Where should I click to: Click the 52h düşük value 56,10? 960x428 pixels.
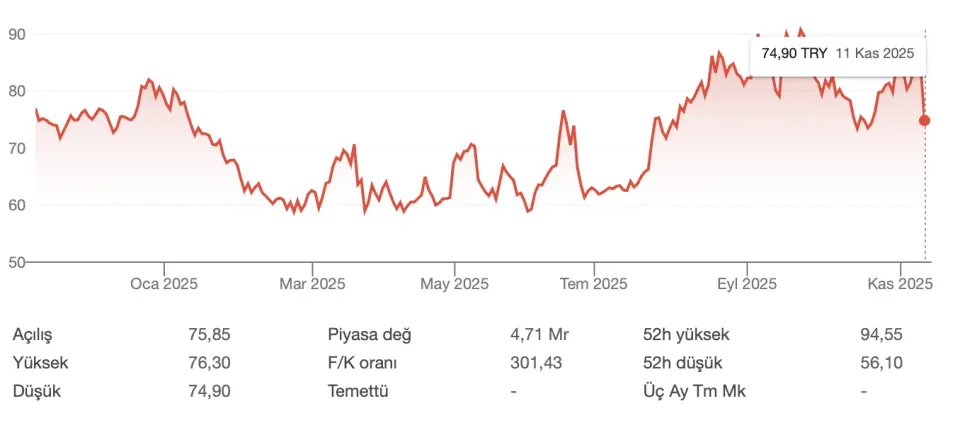tap(881, 363)
